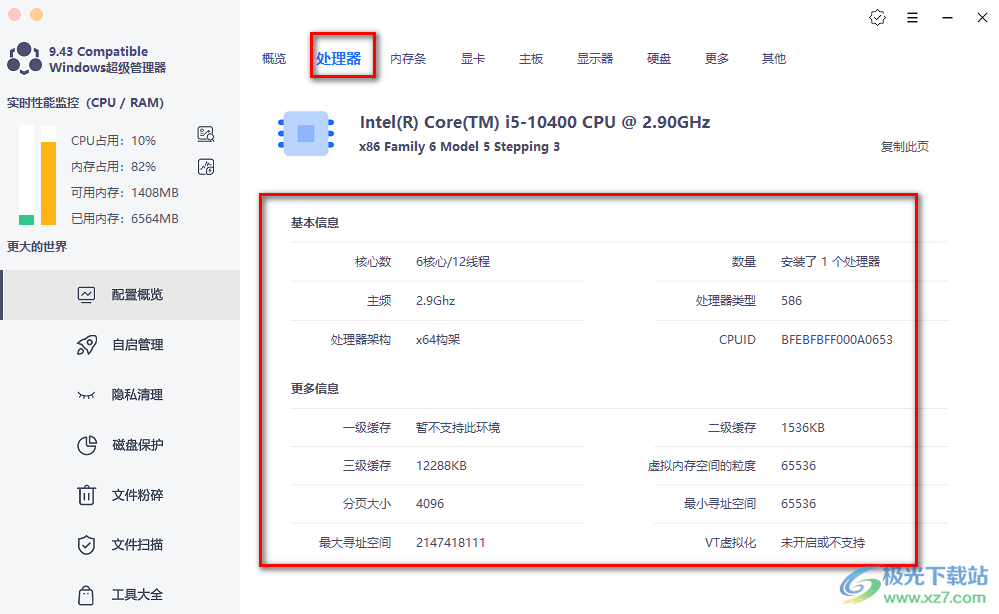Open 文件扫描 with the shield icon
Viewport: 999px width, 614px height.
(120, 545)
